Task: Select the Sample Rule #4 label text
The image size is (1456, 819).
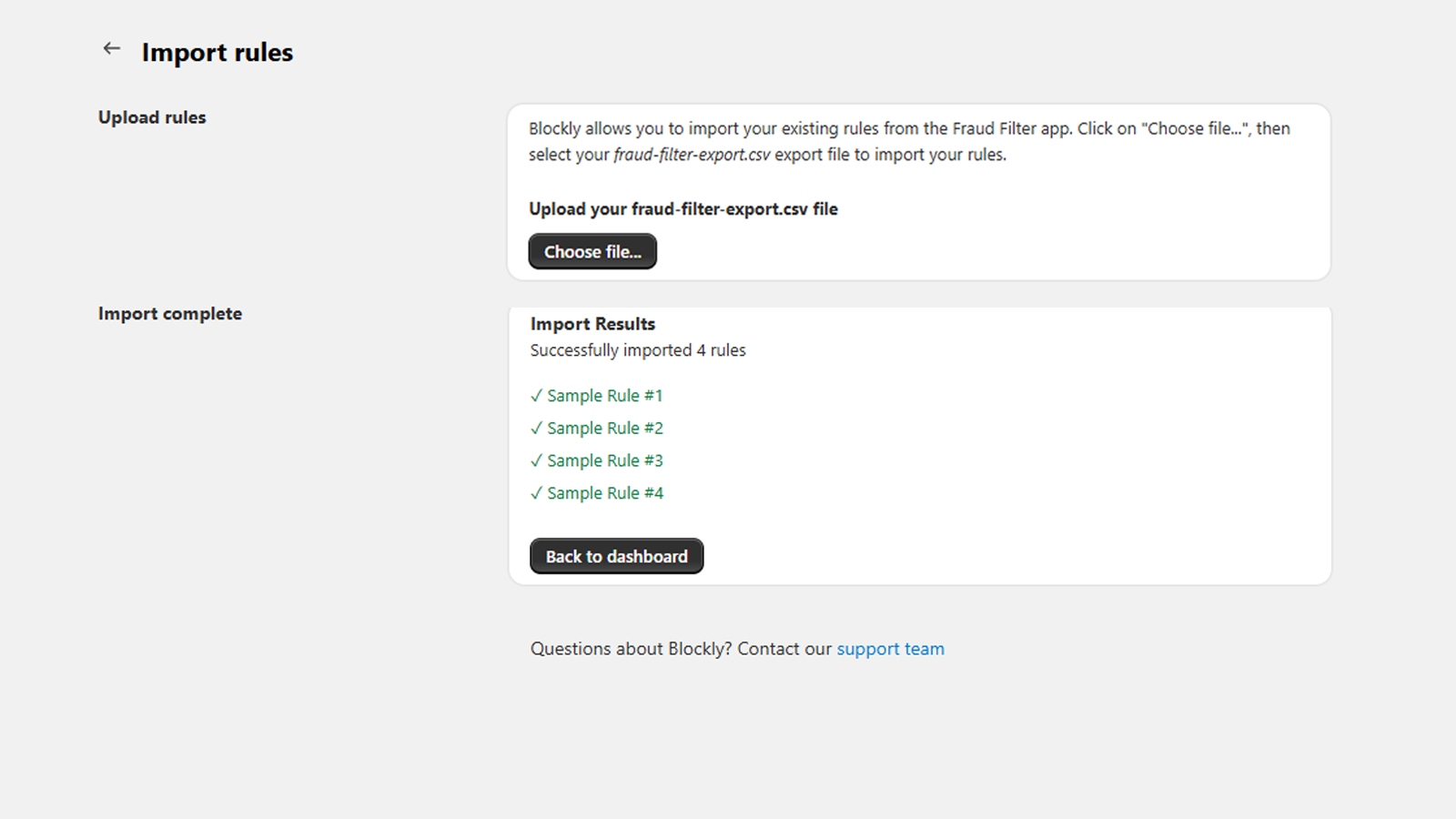Action: tap(605, 493)
